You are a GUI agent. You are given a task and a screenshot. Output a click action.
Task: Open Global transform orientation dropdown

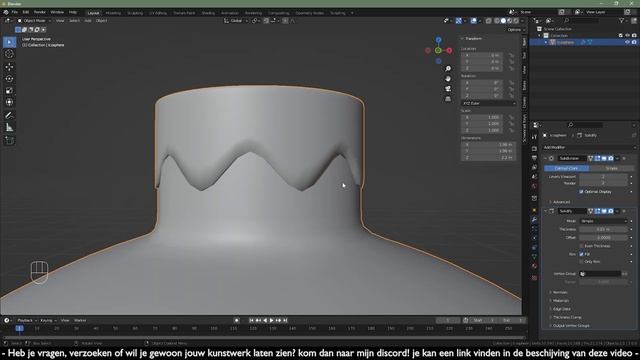[x=236, y=21]
